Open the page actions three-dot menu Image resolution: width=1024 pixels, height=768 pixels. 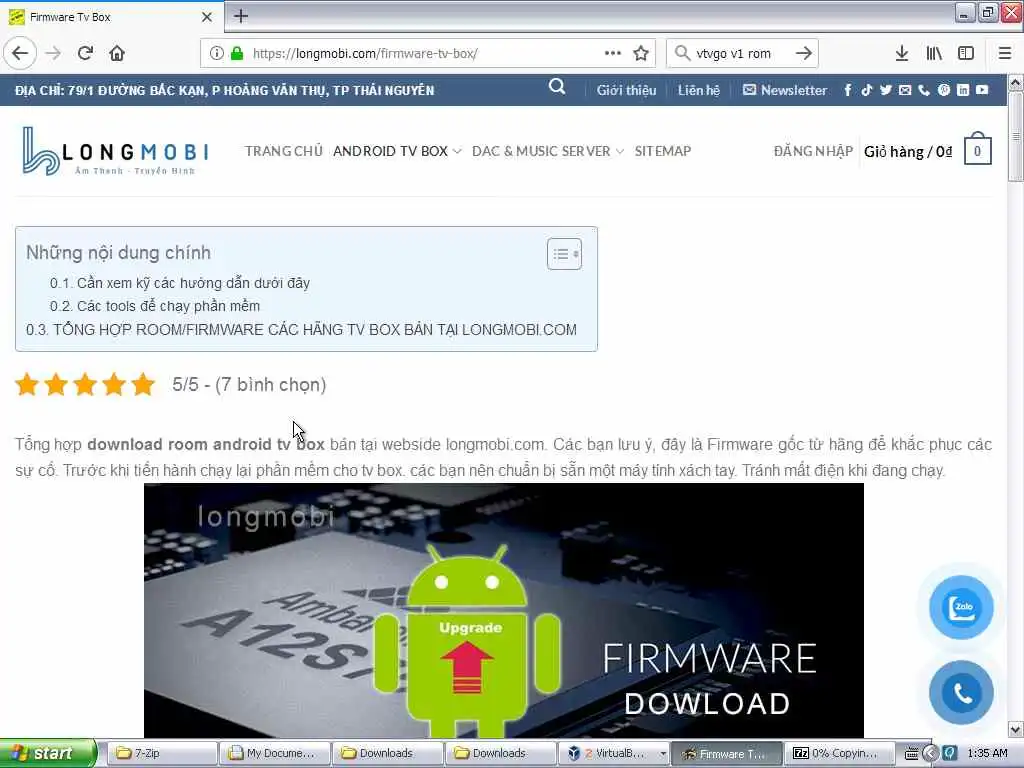point(613,53)
